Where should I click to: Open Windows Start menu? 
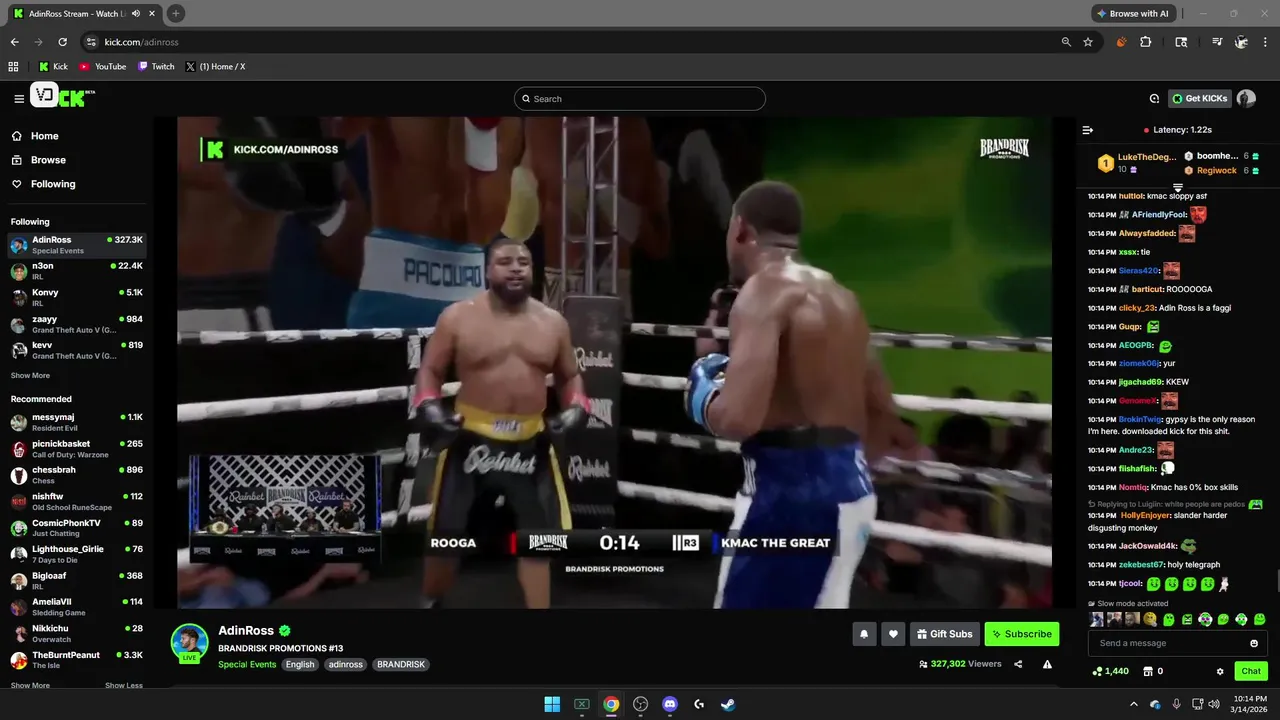[x=552, y=704]
